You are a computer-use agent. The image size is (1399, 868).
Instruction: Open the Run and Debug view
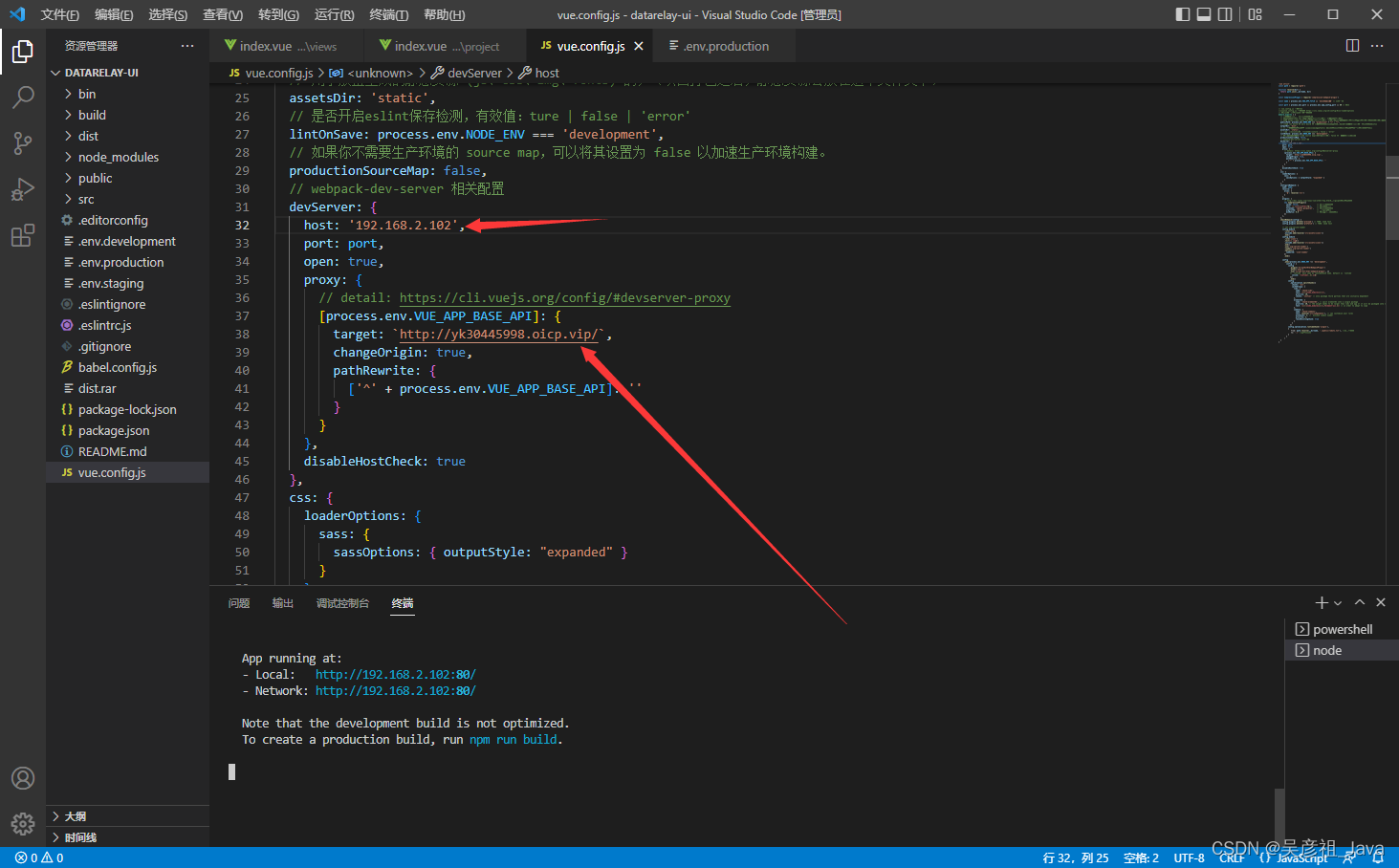click(x=23, y=189)
